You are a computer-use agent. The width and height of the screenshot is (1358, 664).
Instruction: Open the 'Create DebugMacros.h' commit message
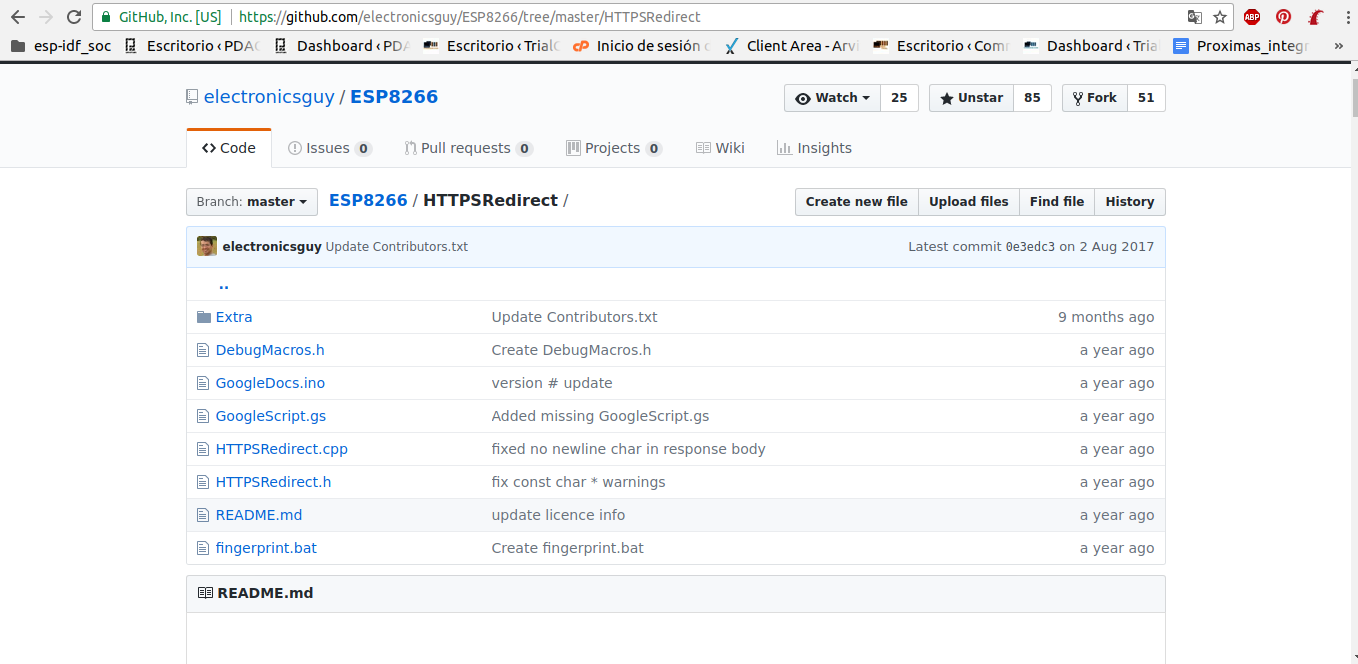pos(571,350)
